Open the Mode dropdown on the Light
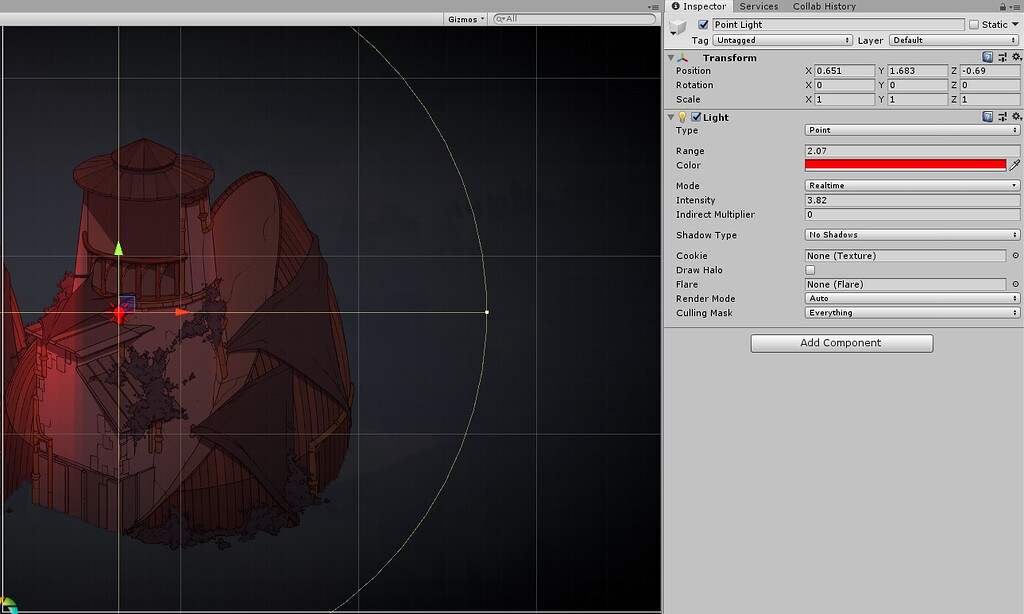The height and width of the screenshot is (614, 1024). click(x=911, y=185)
